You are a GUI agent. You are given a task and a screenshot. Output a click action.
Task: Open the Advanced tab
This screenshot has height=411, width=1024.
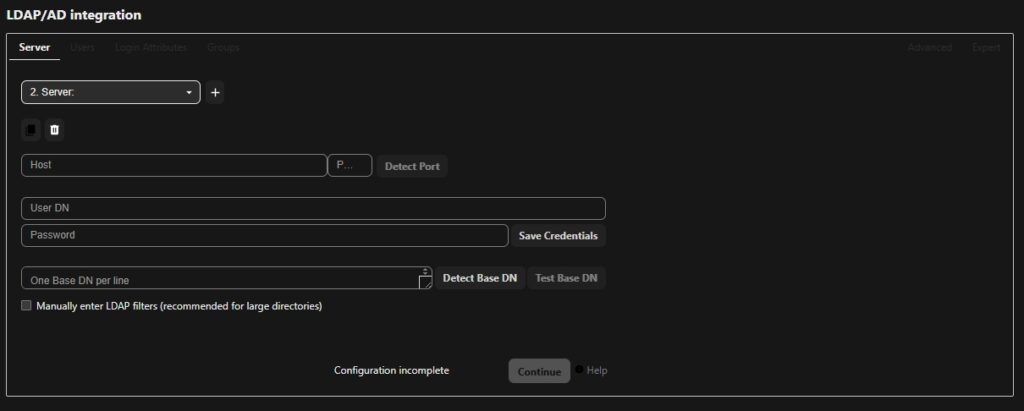pyautogui.click(x=929, y=48)
